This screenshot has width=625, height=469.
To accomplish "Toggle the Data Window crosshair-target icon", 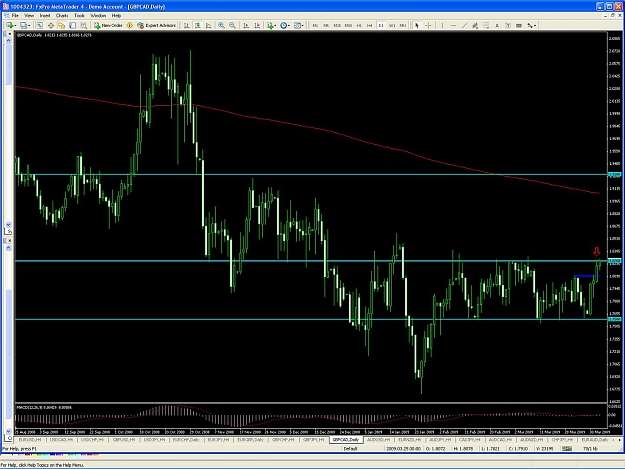I will pos(51,25).
